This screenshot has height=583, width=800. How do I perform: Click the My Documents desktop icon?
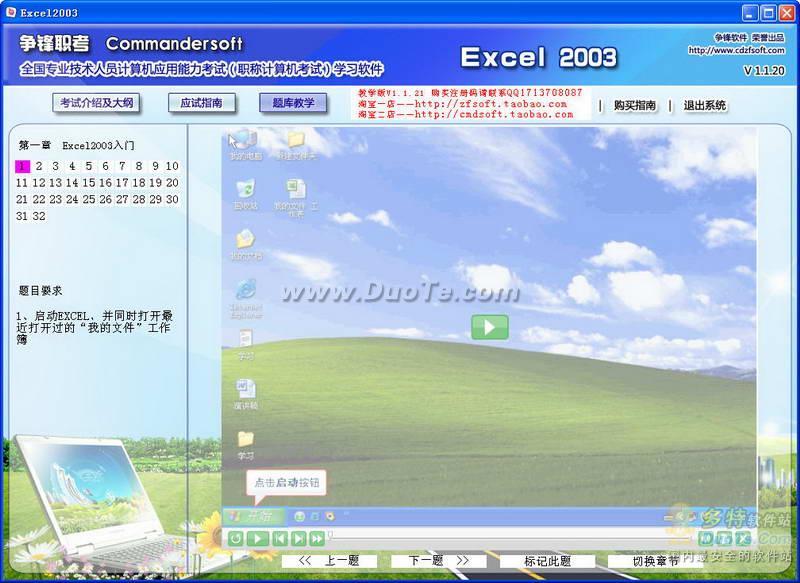click(246, 245)
